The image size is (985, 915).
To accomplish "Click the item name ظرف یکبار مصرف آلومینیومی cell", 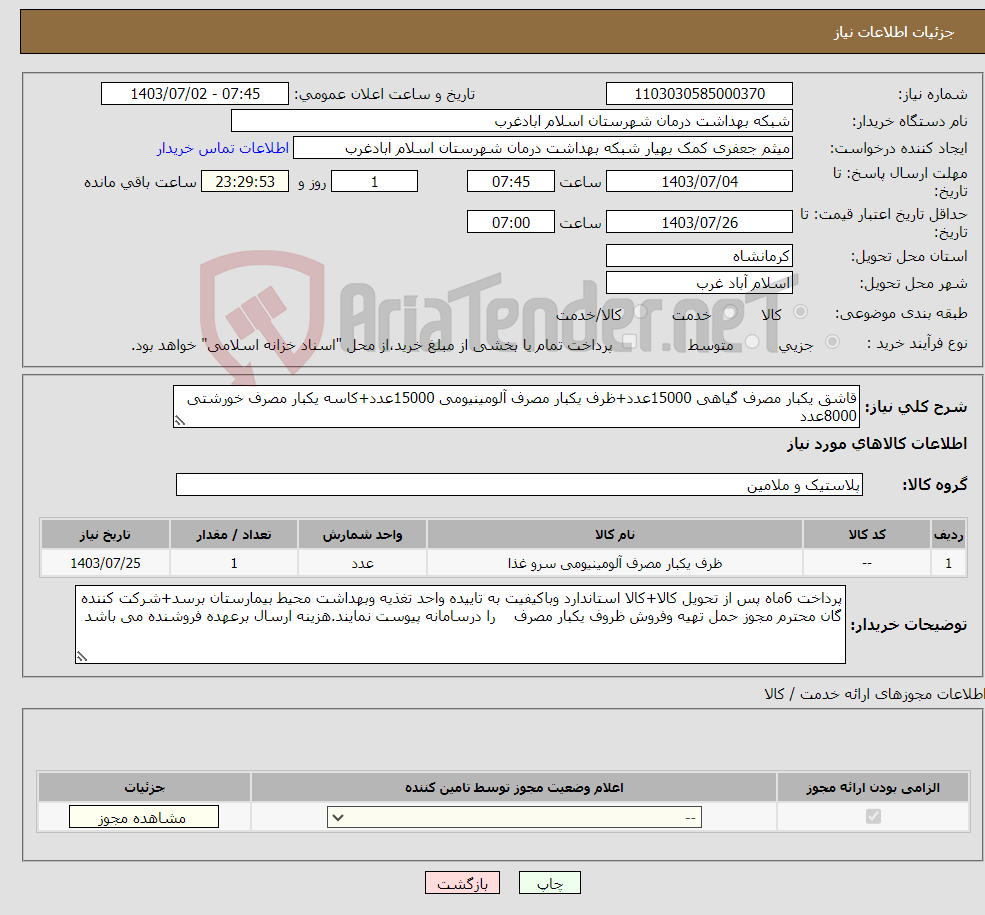I will click(x=615, y=563).
